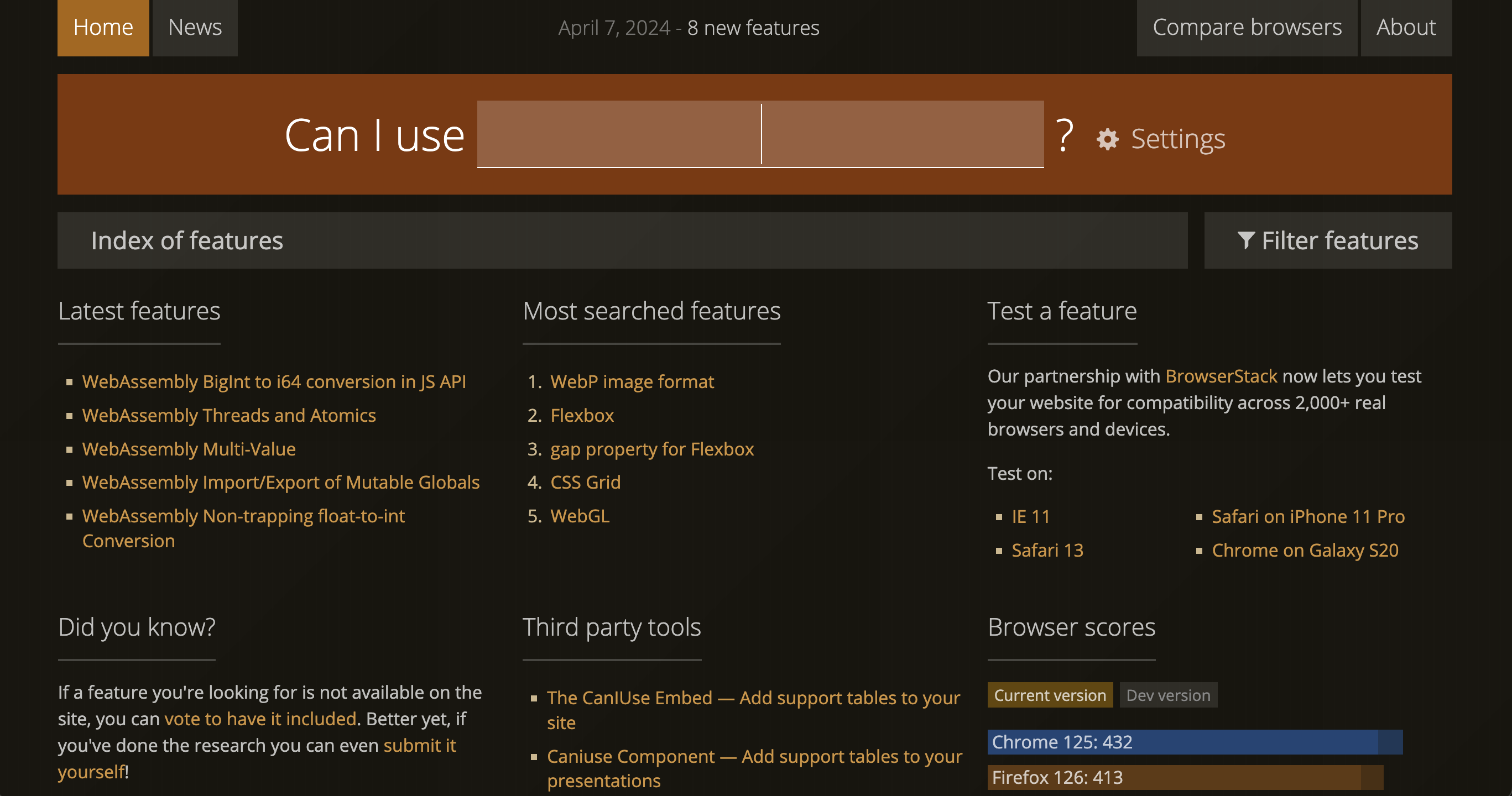1512x796 pixels.
Task: Click the Chrome 125 score bar
Action: coord(1195,742)
